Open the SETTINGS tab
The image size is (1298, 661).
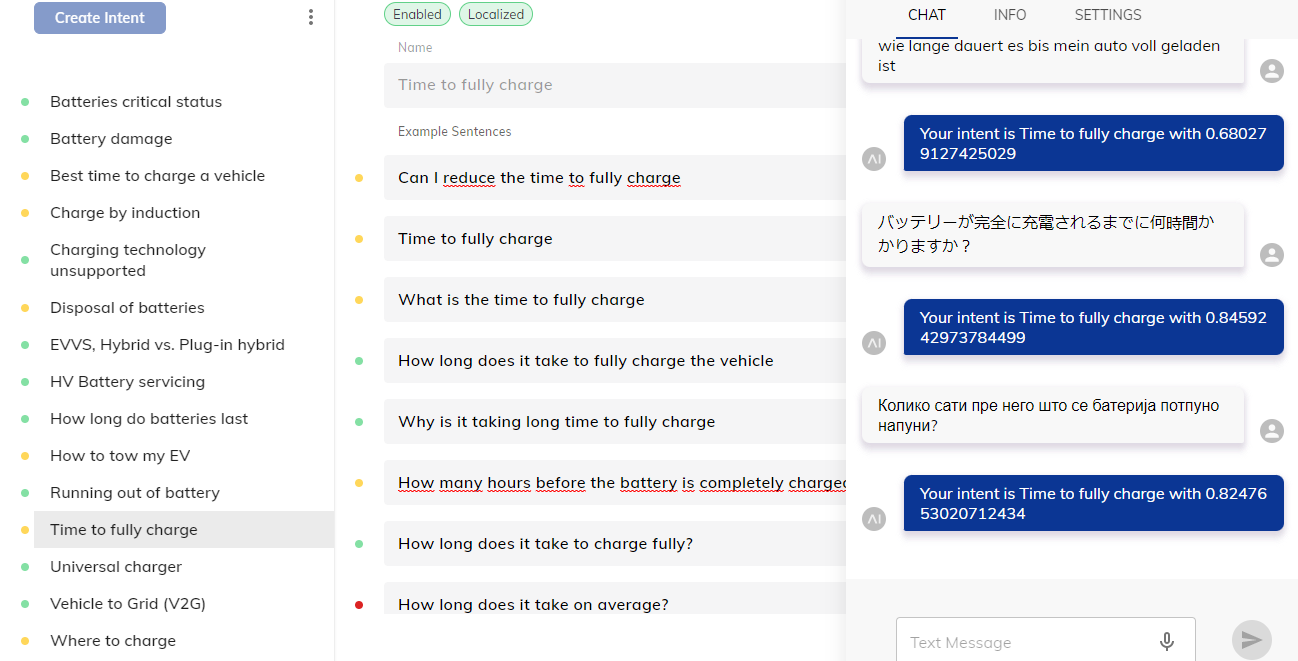pyautogui.click(x=1108, y=15)
